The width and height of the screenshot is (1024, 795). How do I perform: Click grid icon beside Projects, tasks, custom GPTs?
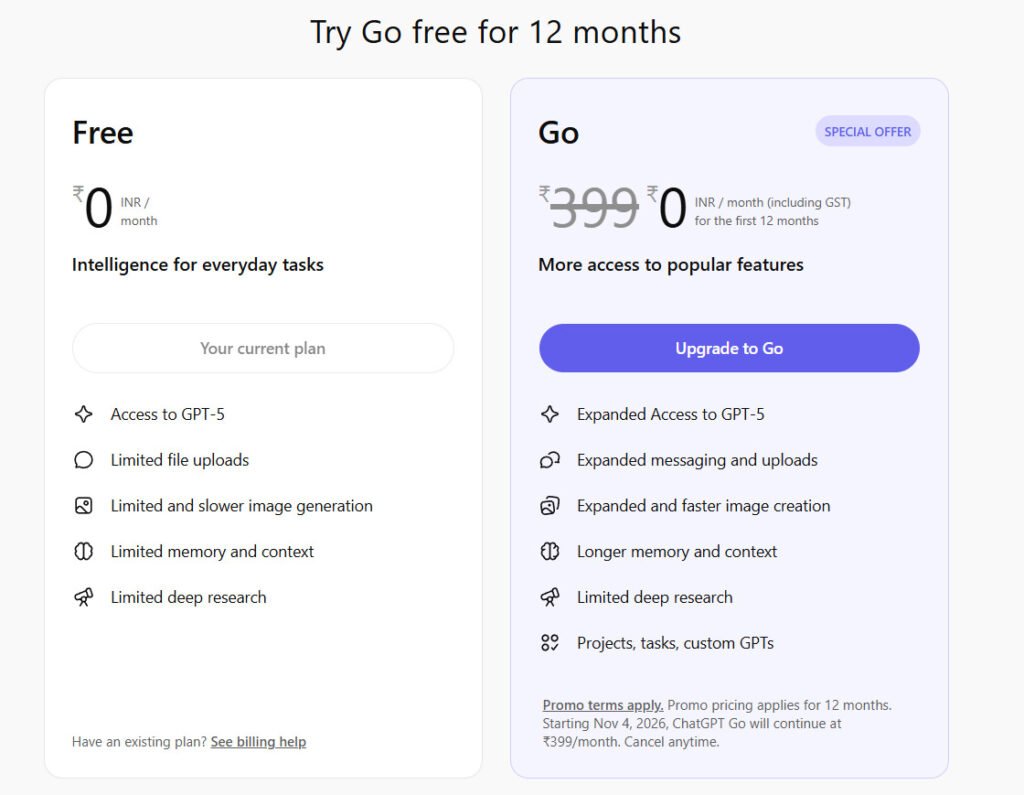click(550, 643)
